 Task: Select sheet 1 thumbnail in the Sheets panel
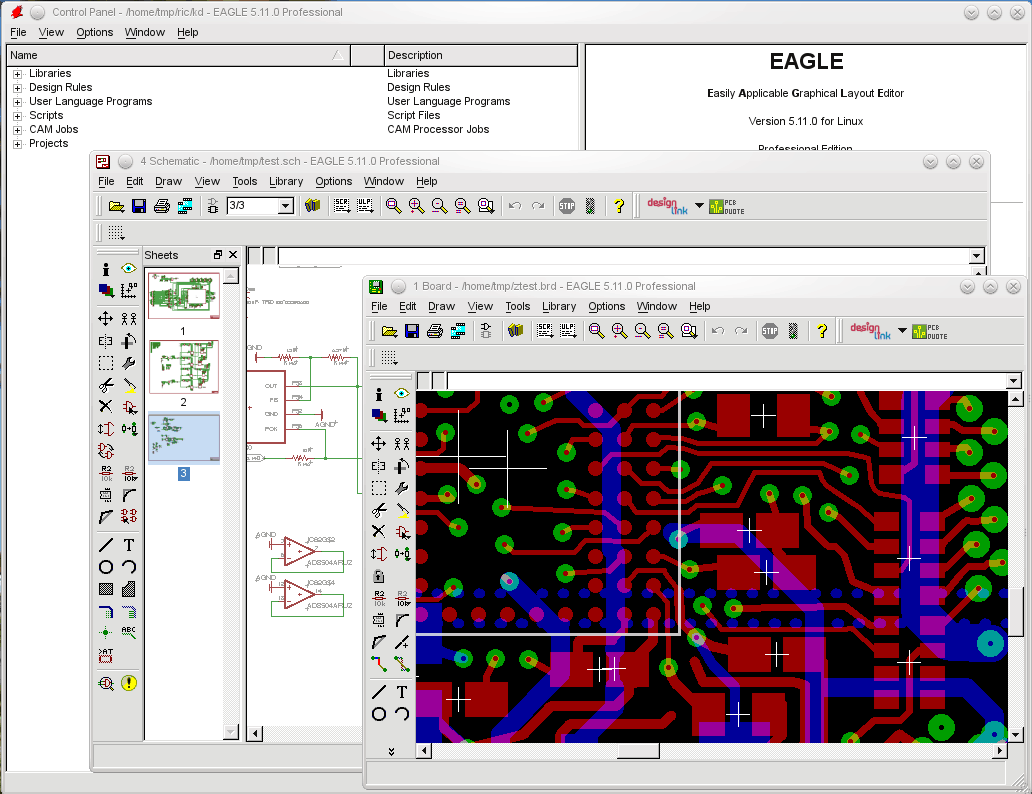point(184,296)
